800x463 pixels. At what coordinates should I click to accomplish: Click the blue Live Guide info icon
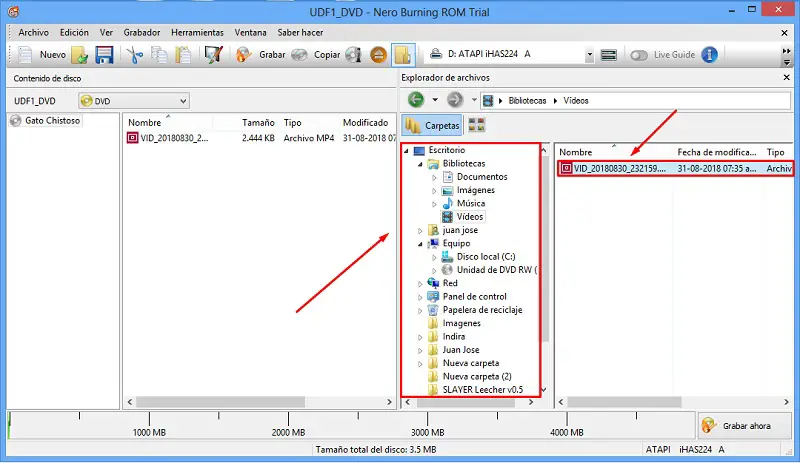709,55
